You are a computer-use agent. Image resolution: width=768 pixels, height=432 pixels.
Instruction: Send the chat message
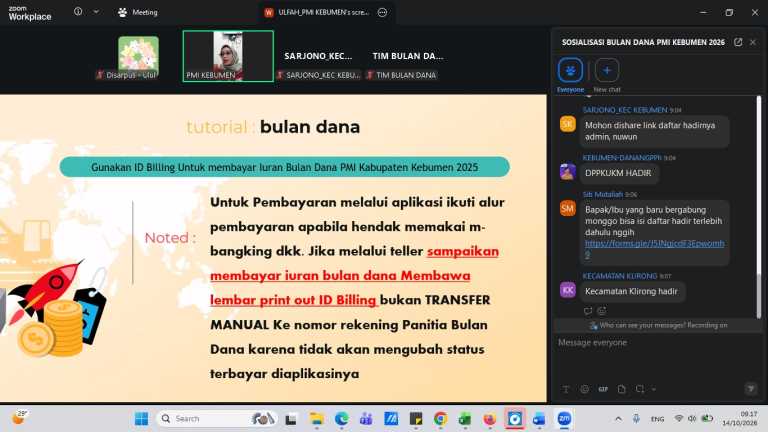(x=751, y=389)
